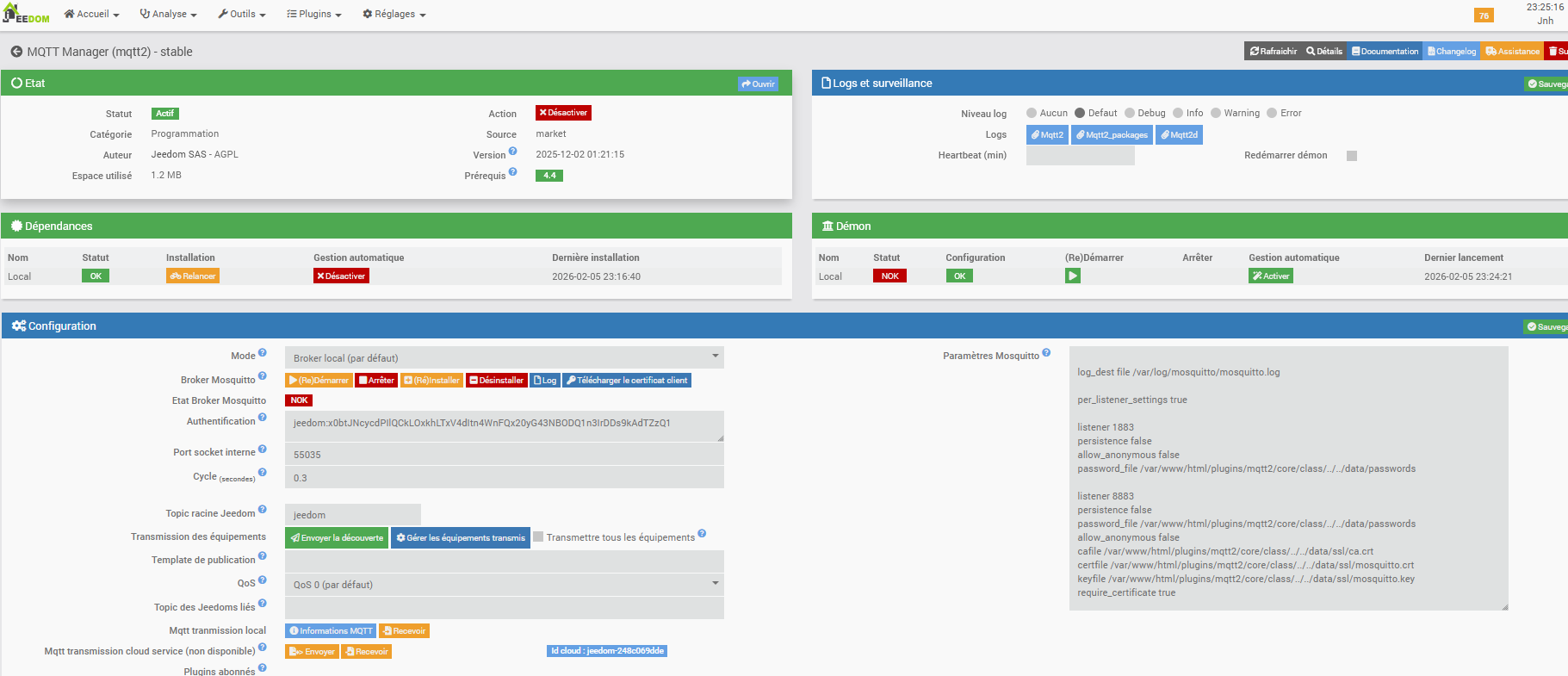The height and width of the screenshot is (676, 1568).
Task: Select the Aucun log level
Action: click(1032, 113)
